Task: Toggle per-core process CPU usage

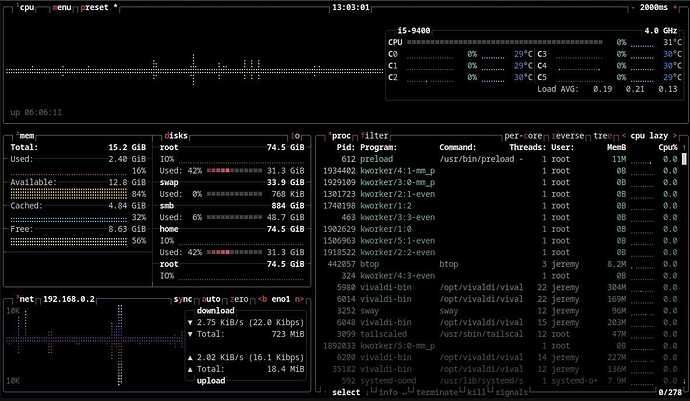Action: [x=523, y=136]
